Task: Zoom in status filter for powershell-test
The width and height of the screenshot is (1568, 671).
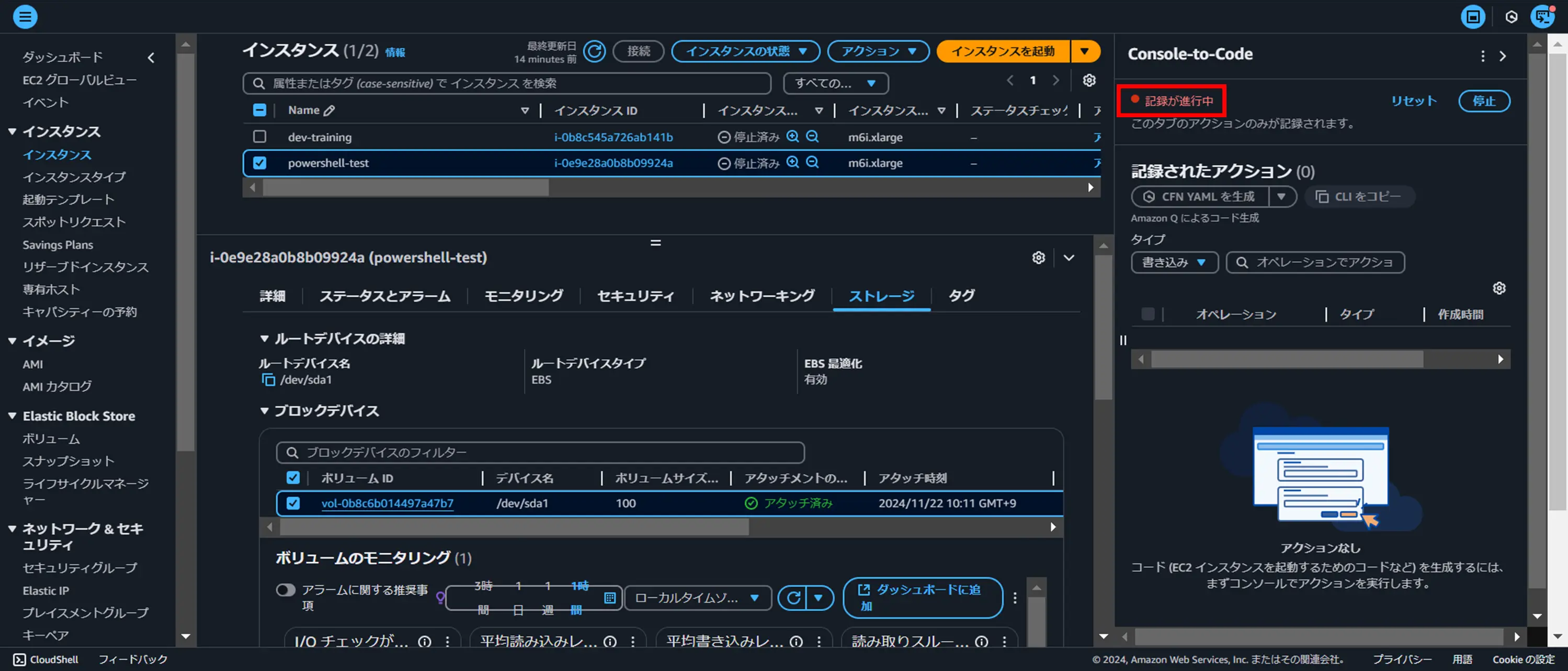Action: point(792,162)
